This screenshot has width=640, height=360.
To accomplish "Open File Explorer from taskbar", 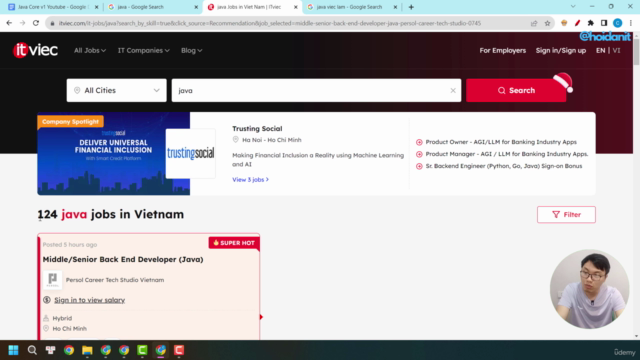I will click(x=87, y=350).
